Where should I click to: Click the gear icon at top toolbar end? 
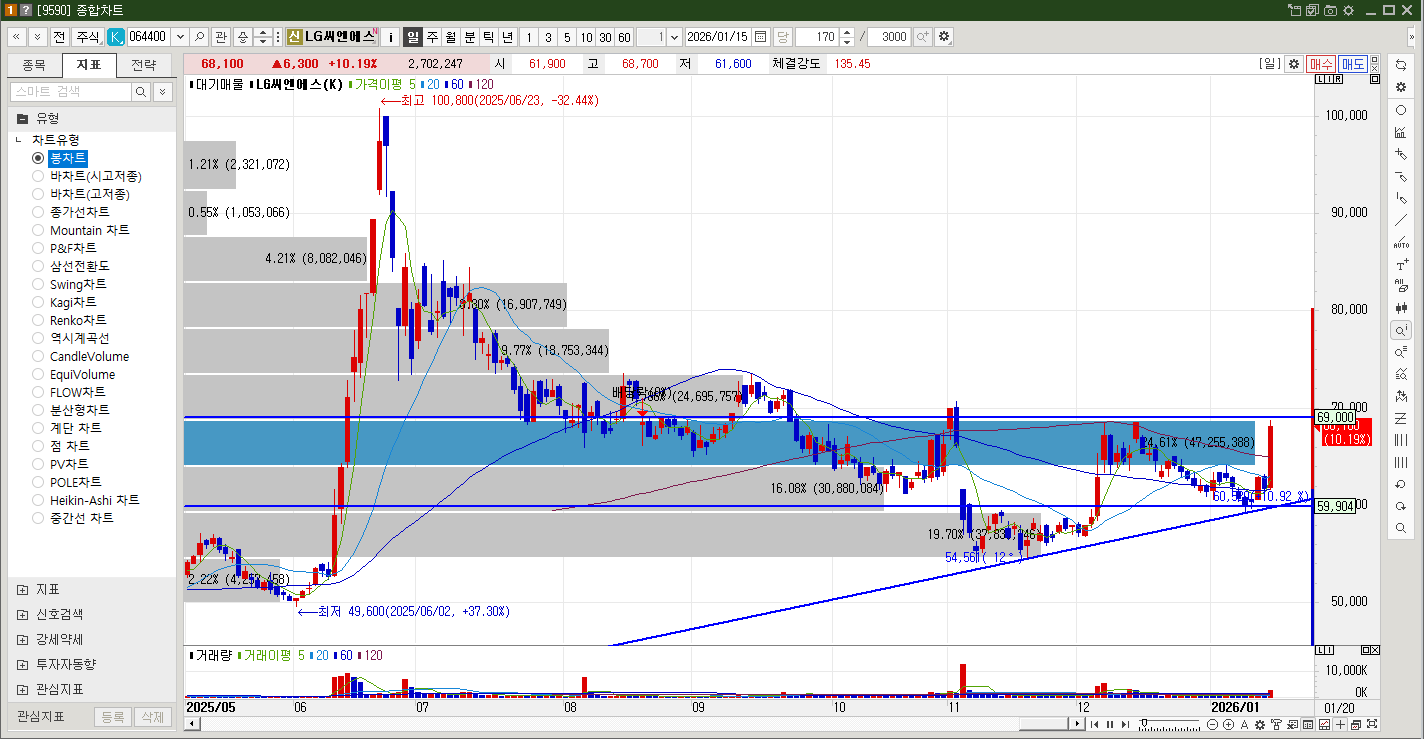944,37
